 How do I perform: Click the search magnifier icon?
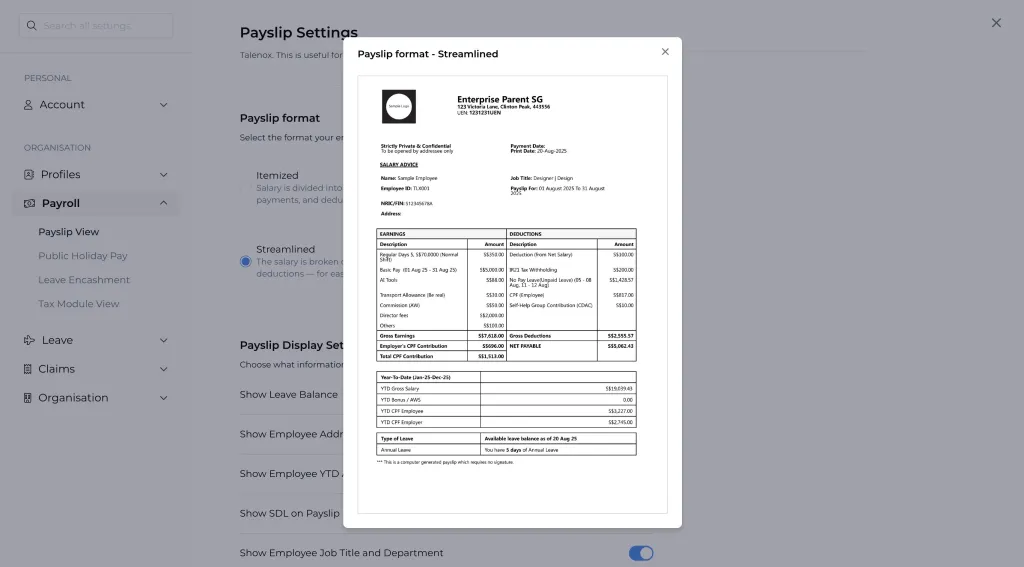click(x=31, y=26)
